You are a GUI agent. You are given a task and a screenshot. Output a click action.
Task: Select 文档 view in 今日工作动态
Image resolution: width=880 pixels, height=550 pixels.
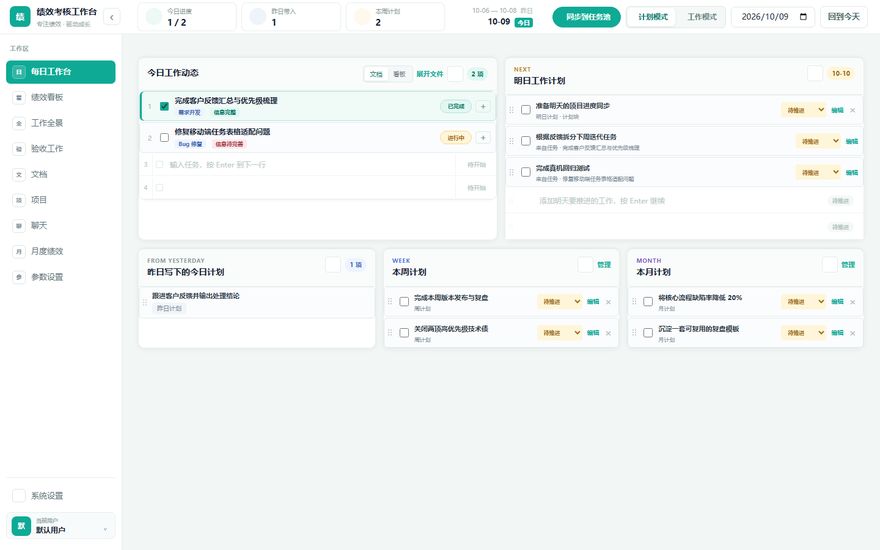pos(376,74)
